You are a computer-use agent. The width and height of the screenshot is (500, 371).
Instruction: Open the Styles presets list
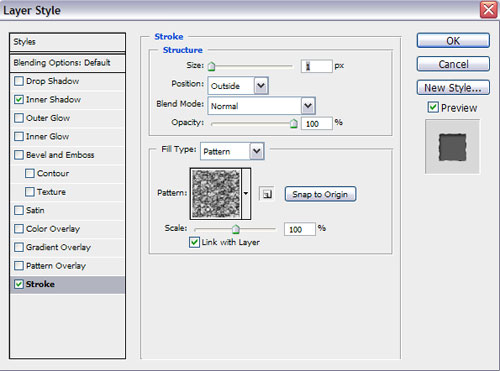coord(67,42)
